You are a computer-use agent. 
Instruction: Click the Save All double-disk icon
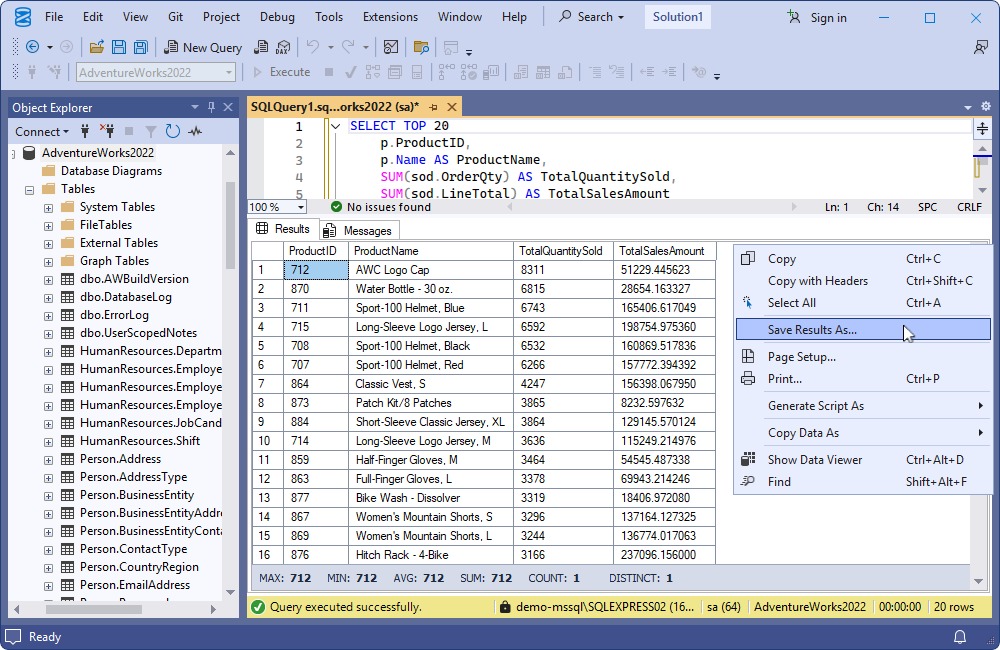(140, 47)
